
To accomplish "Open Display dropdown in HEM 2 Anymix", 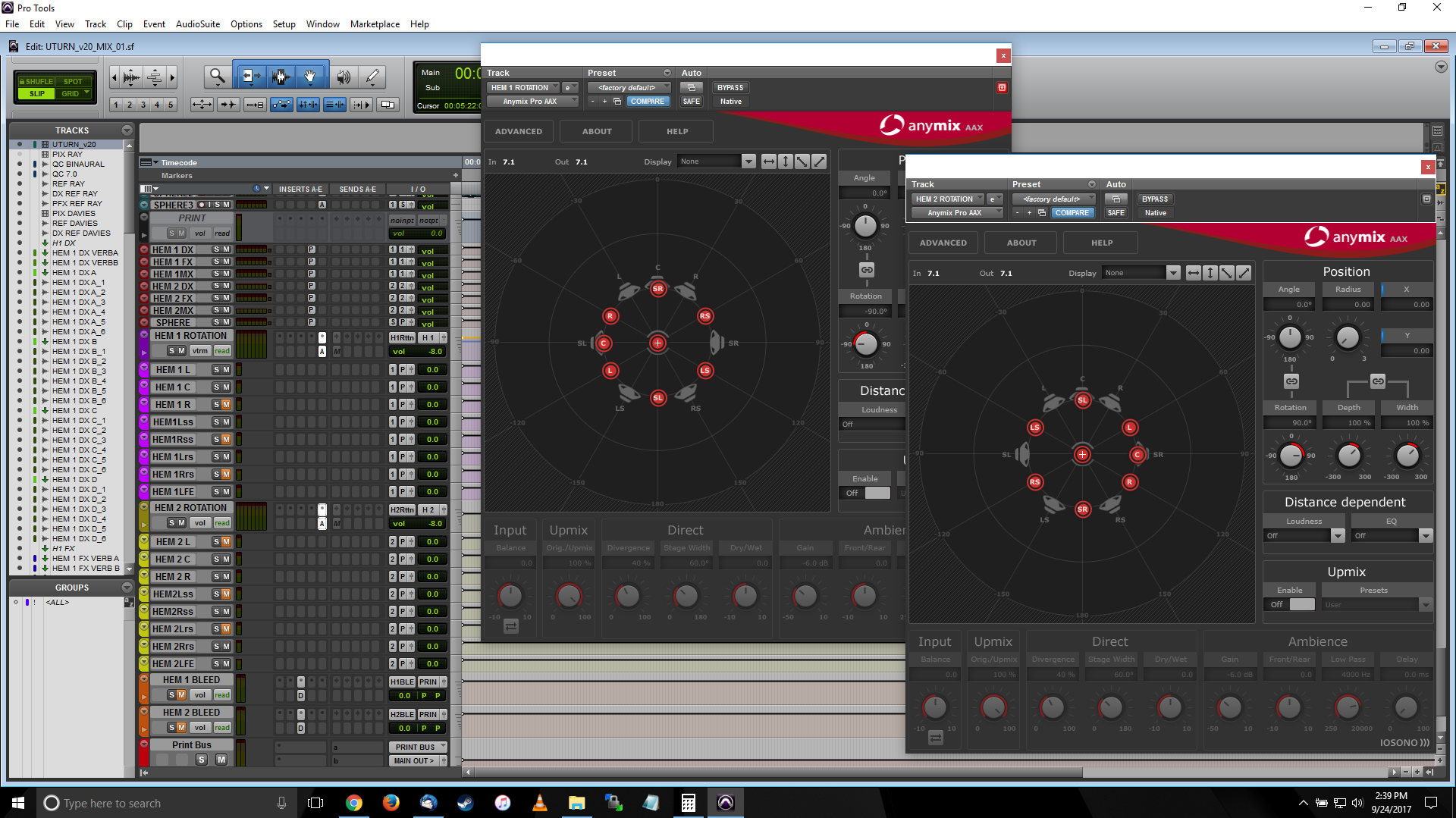I will [x=1141, y=273].
